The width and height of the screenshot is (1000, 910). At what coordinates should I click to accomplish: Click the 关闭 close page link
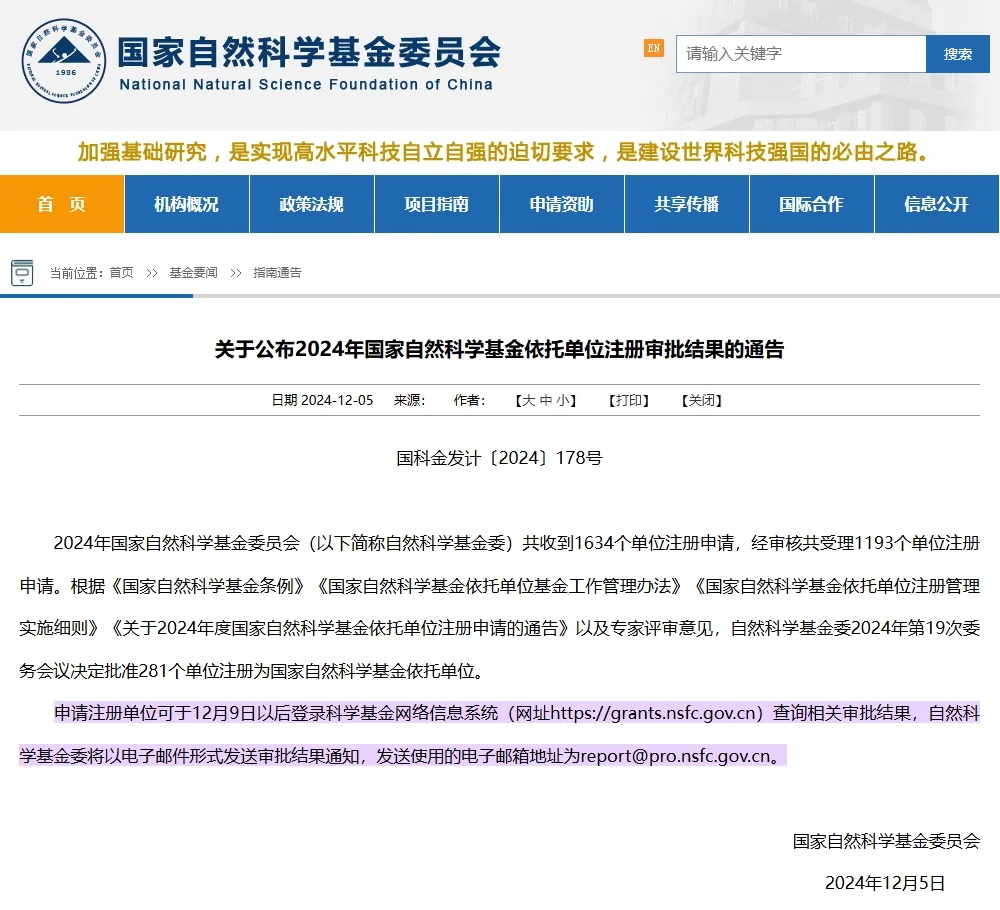pos(701,400)
